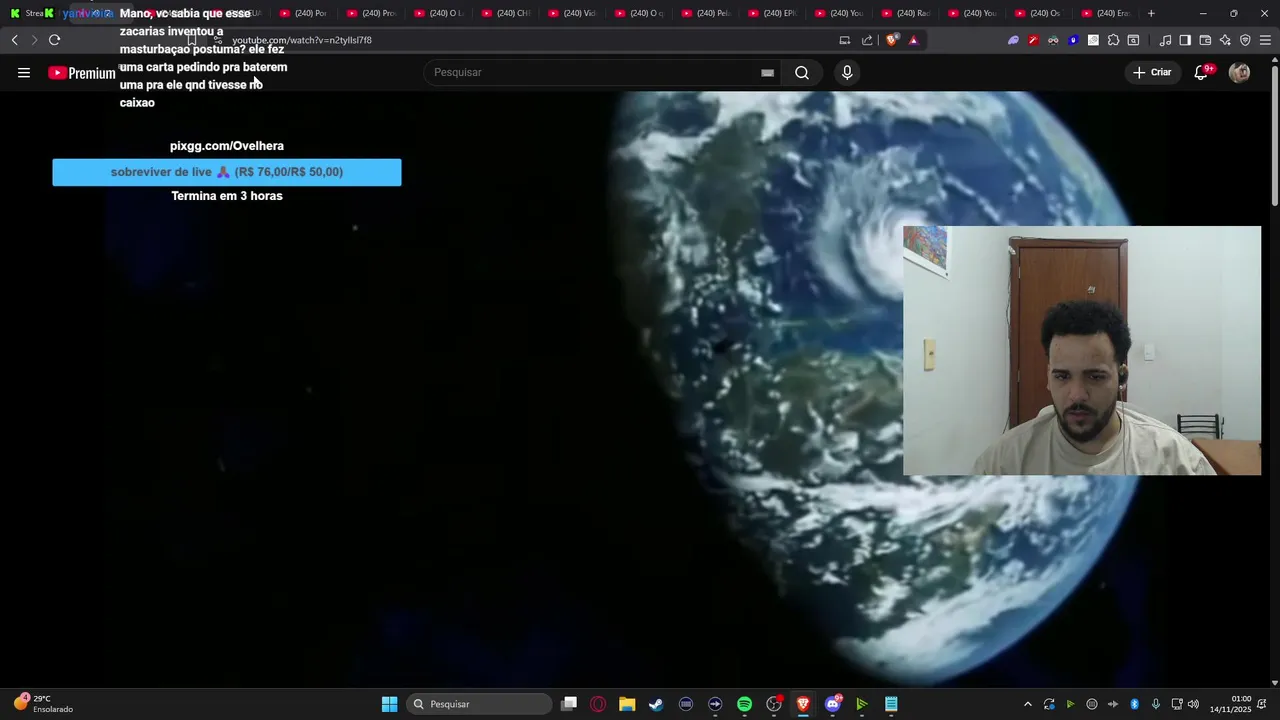
Task: Open OBS Studio from the taskbar
Action: coord(773,704)
